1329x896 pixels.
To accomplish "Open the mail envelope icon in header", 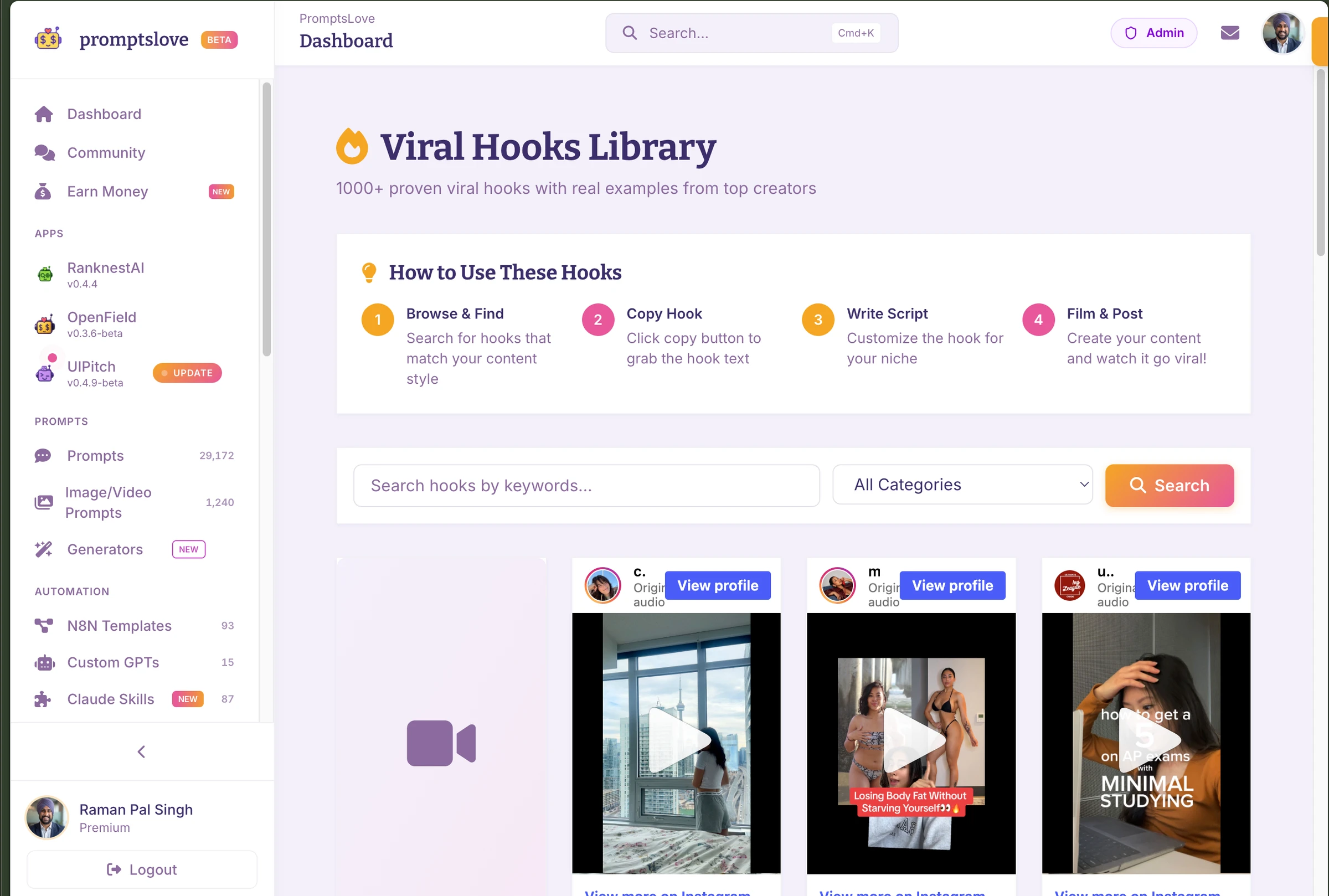I will click(1229, 33).
